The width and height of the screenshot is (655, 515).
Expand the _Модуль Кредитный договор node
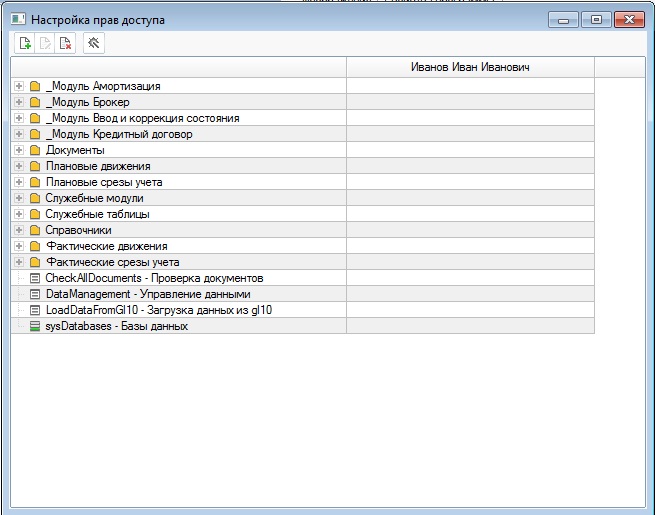coord(19,134)
